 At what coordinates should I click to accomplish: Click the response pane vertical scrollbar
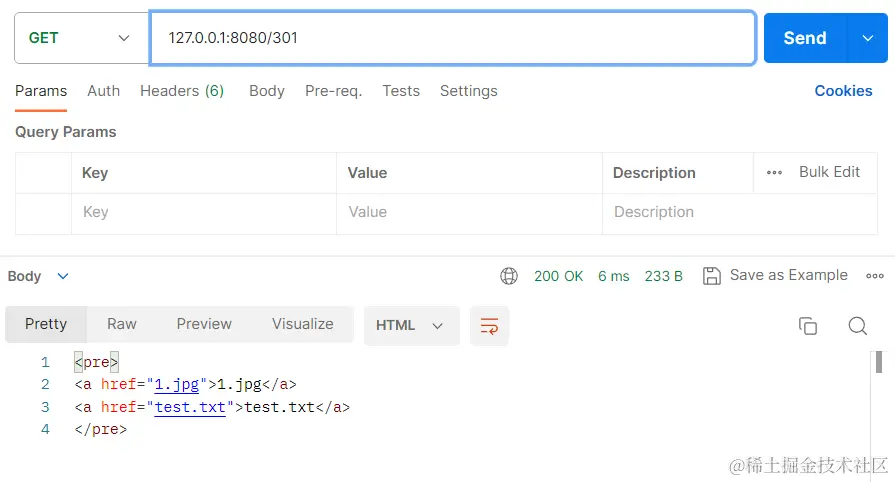point(879,362)
